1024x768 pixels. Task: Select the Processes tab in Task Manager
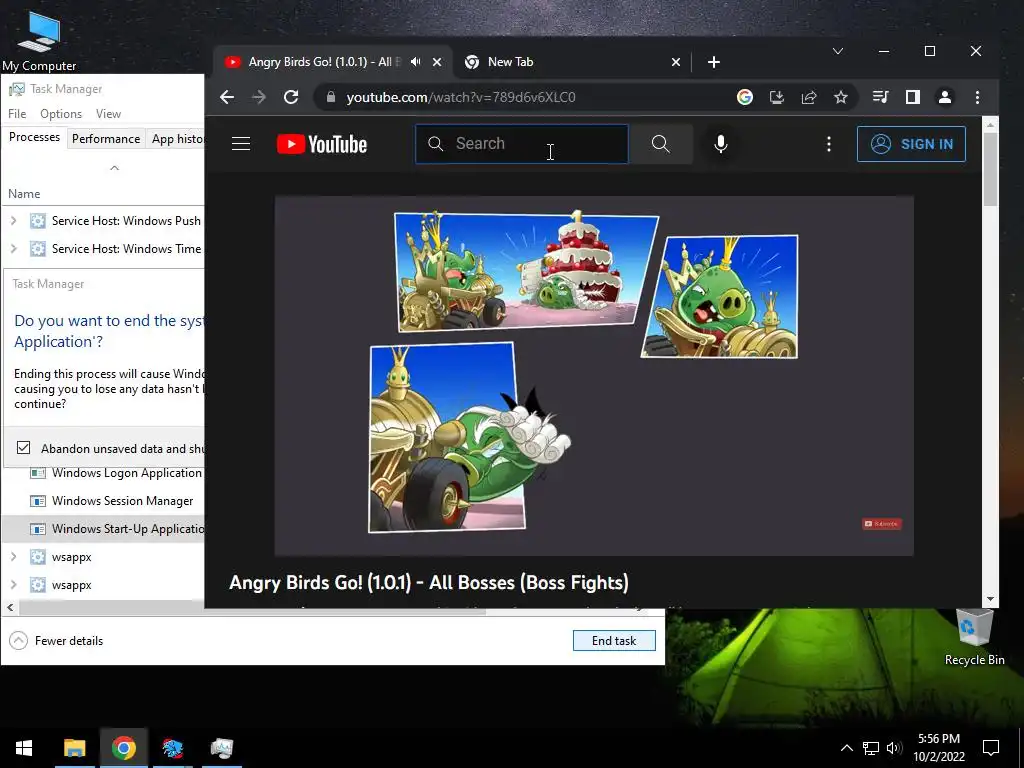[35, 137]
